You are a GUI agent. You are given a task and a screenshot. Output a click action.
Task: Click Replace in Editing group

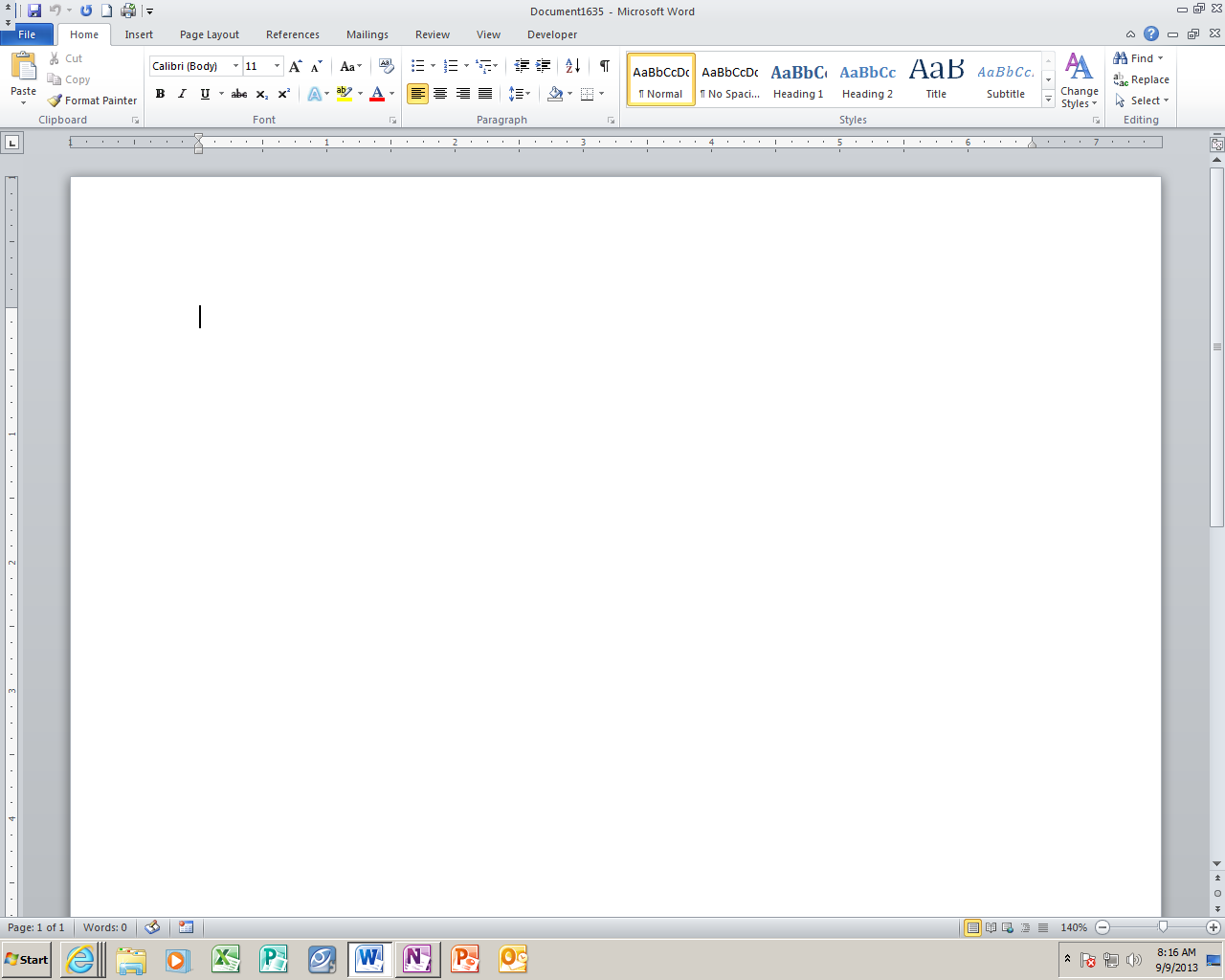pos(1141,79)
